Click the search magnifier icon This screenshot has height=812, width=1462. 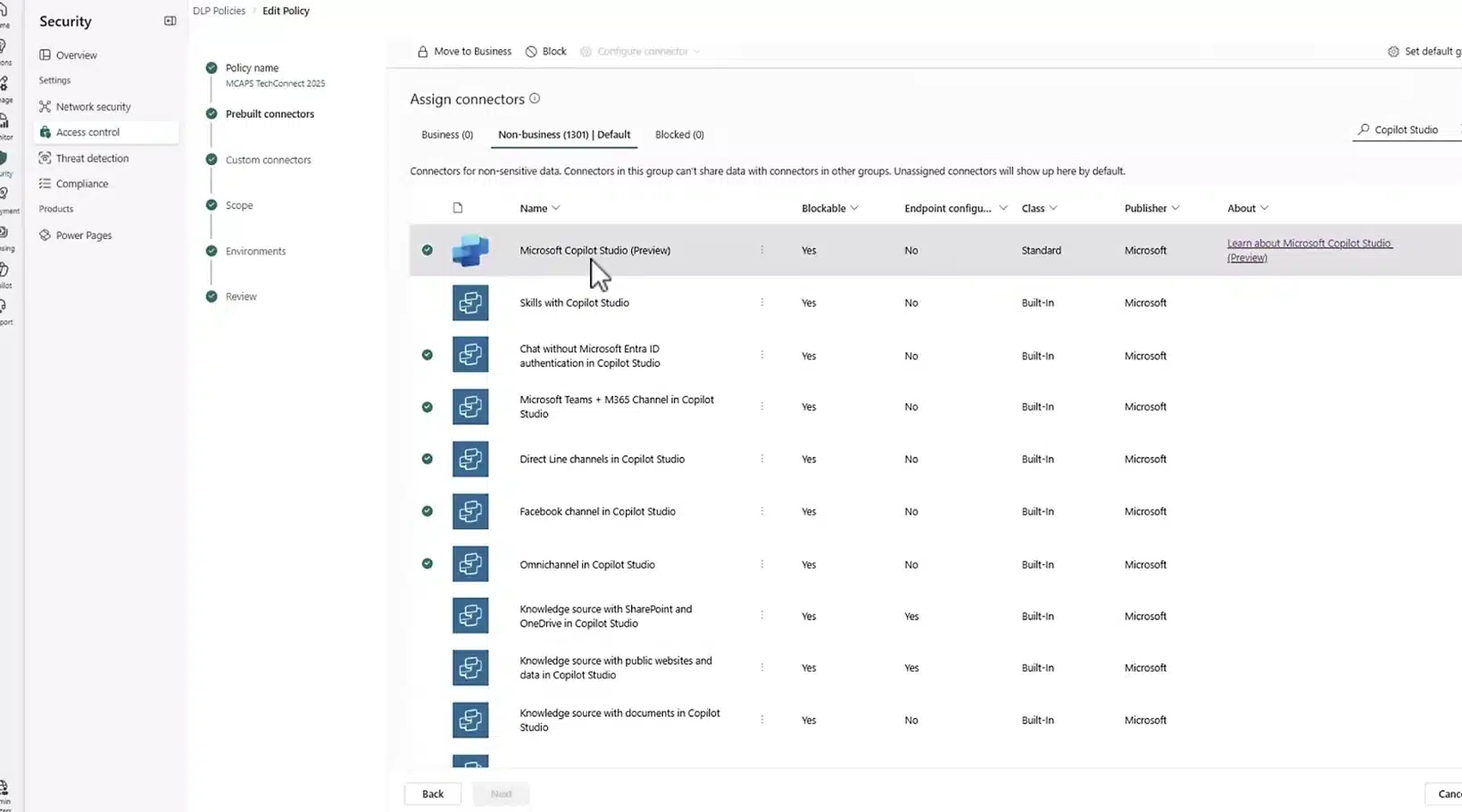[x=1363, y=129]
